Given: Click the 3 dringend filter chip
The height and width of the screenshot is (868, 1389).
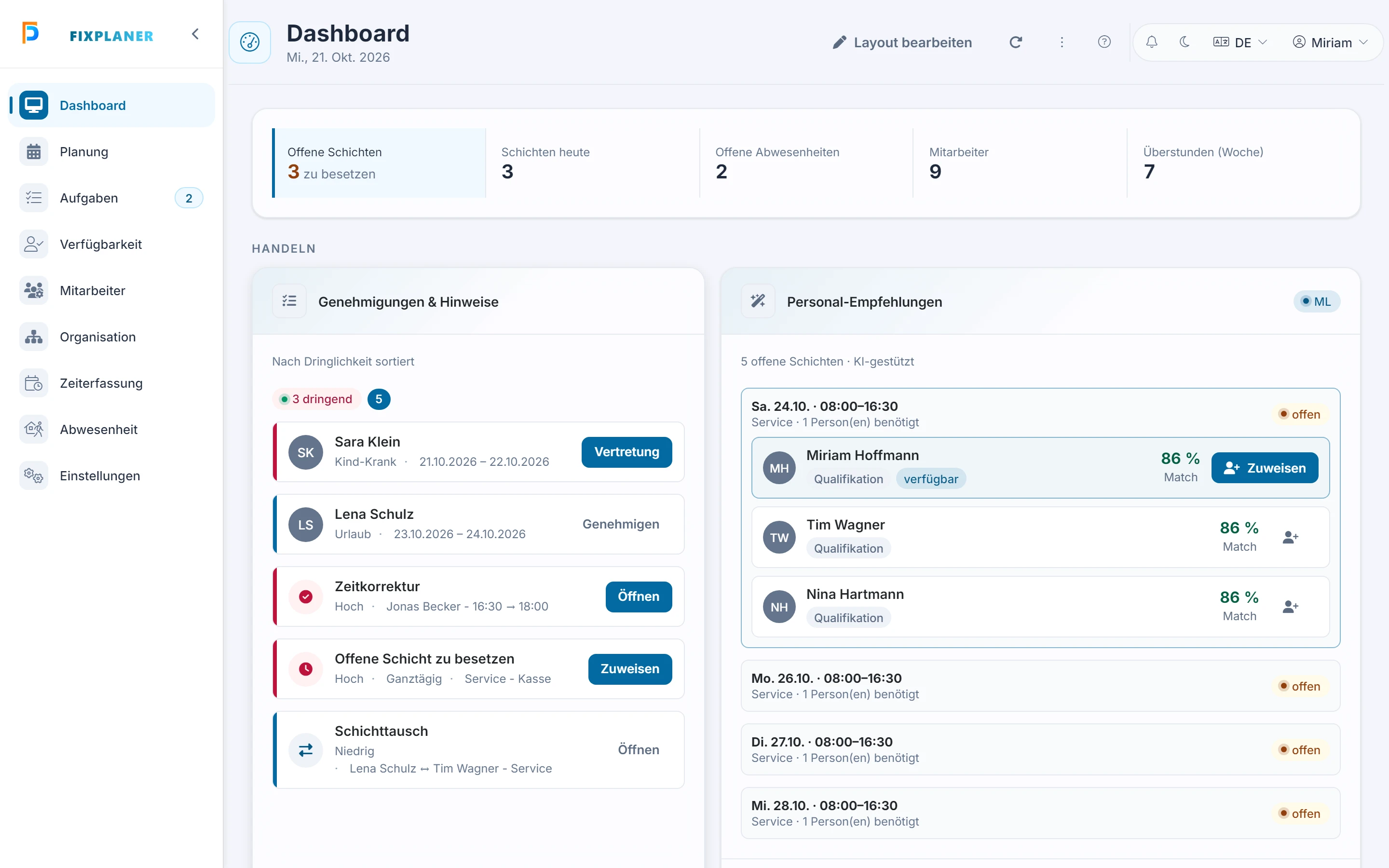Looking at the screenshot, I should 316,399.
